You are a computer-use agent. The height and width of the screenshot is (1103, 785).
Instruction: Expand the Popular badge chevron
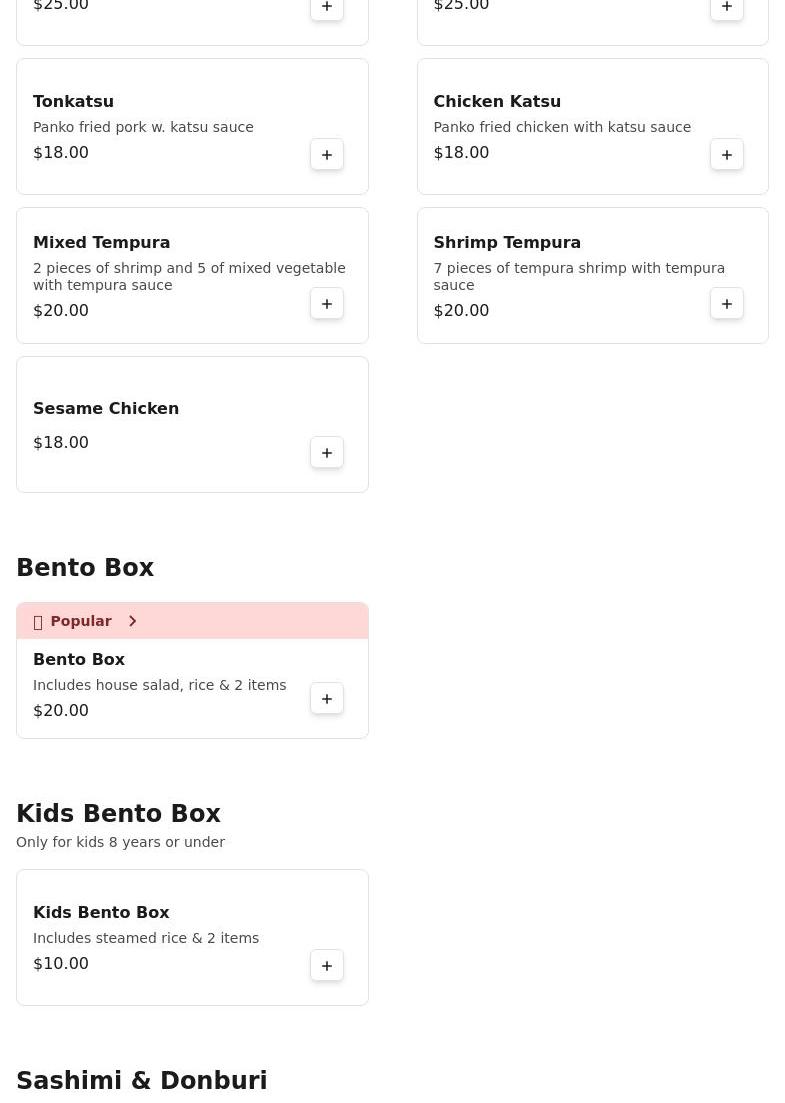(132, 621)
